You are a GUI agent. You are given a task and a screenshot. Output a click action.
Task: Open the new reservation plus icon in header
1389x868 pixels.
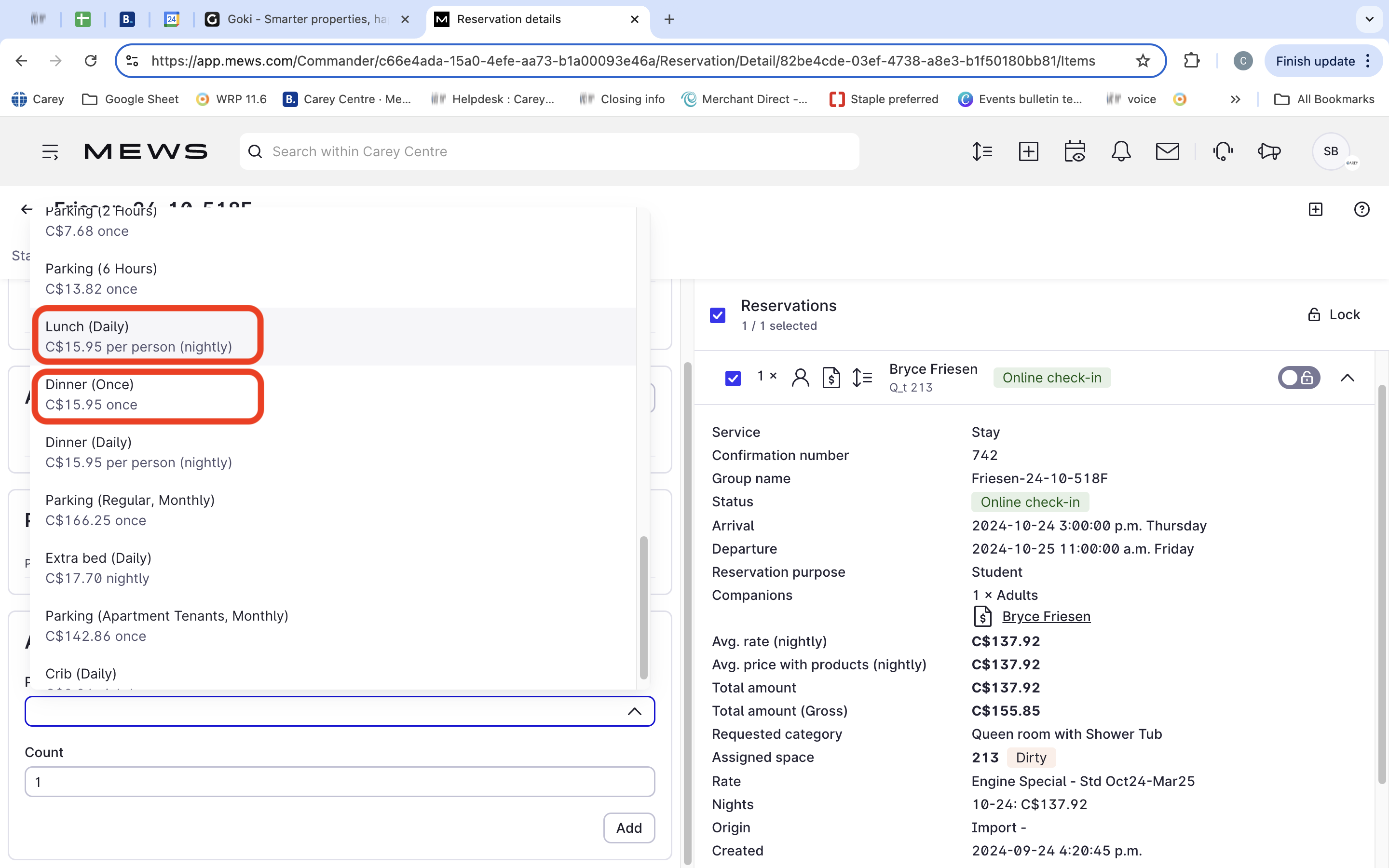point(1028,151)
